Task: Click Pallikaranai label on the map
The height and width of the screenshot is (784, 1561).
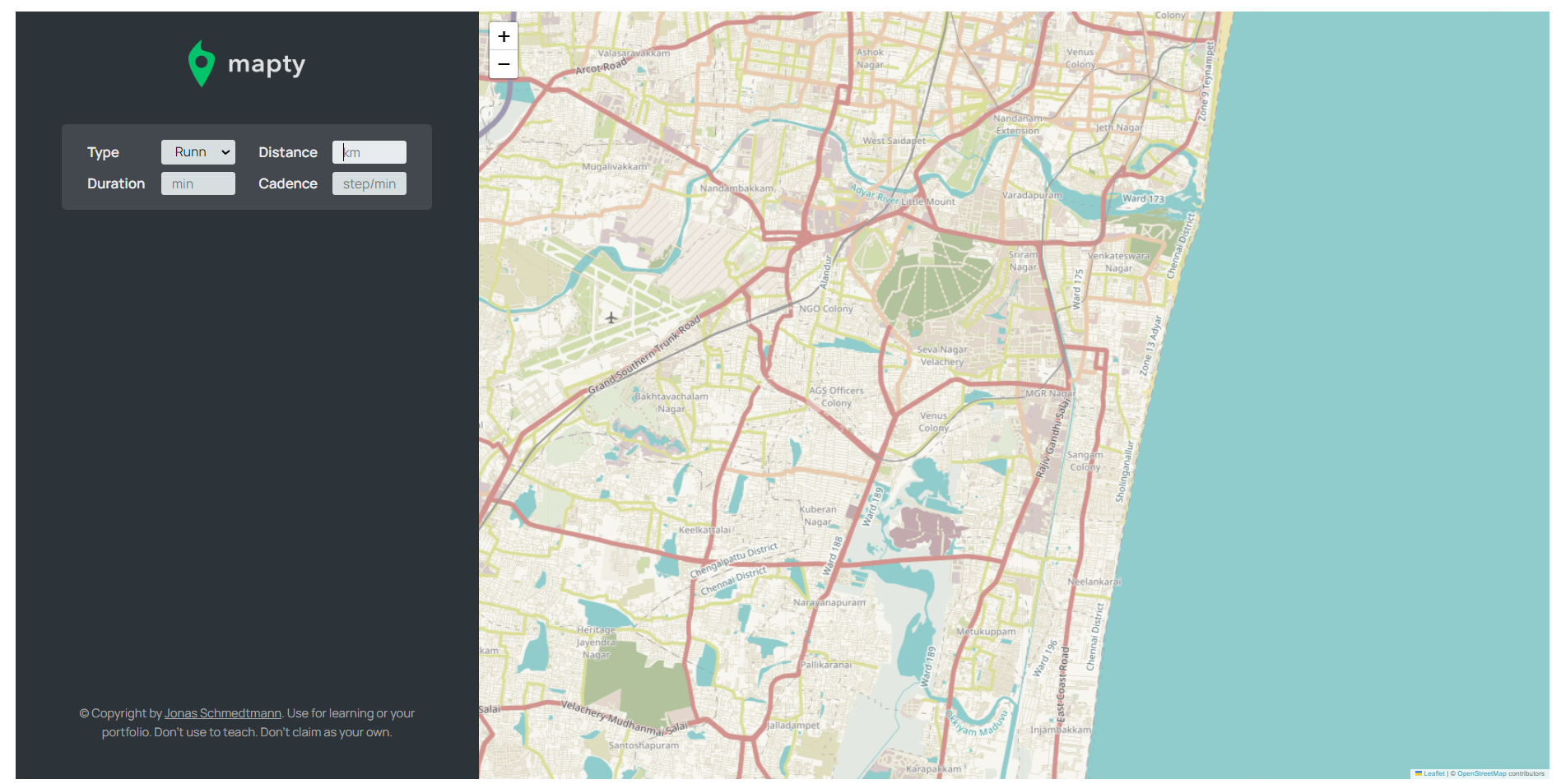Action: pos(826,665)
